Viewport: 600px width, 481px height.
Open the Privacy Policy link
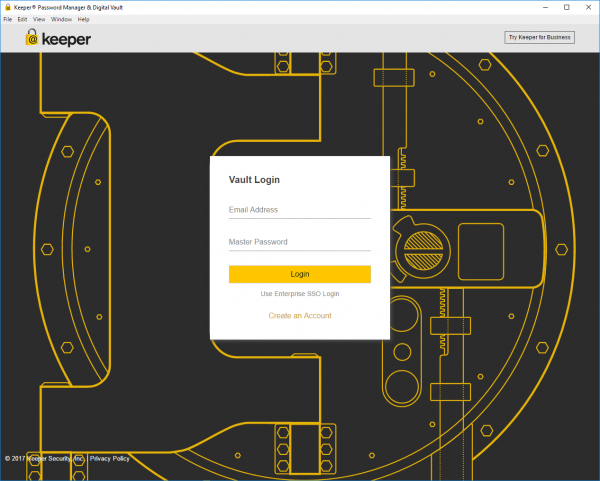[x=109, y=459]
